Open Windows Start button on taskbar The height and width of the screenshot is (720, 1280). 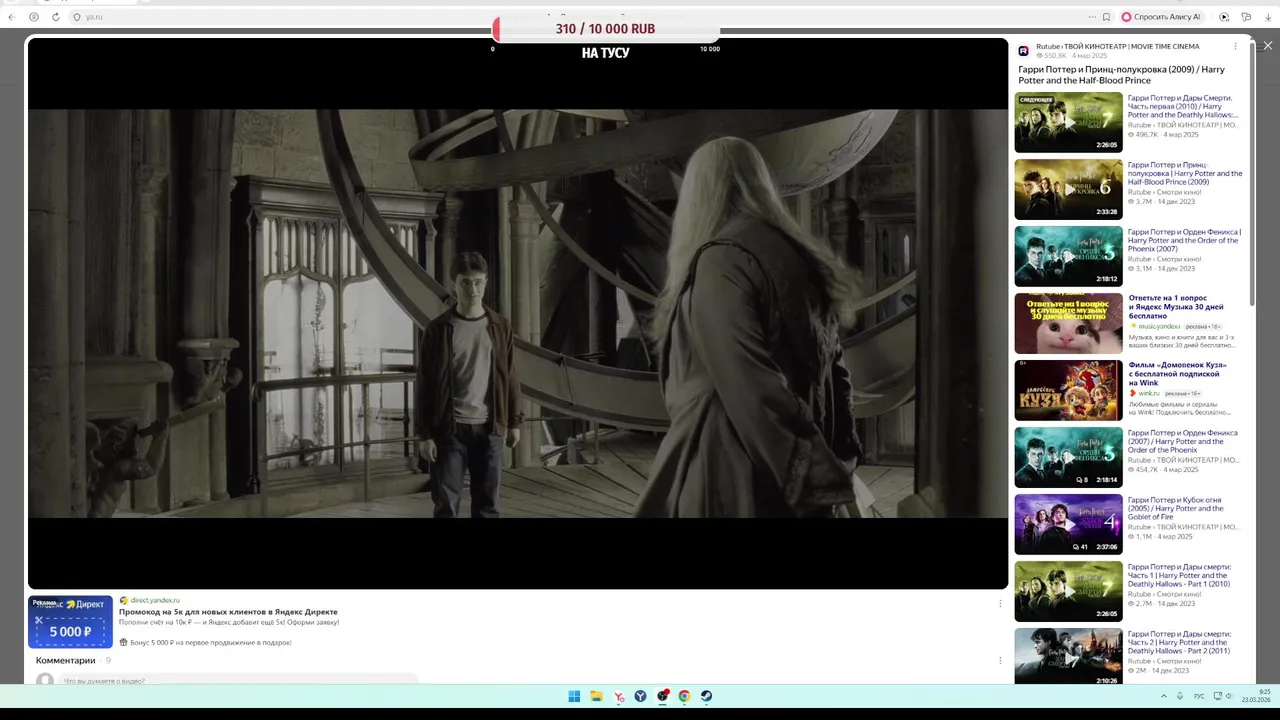(x=574, y=696)
